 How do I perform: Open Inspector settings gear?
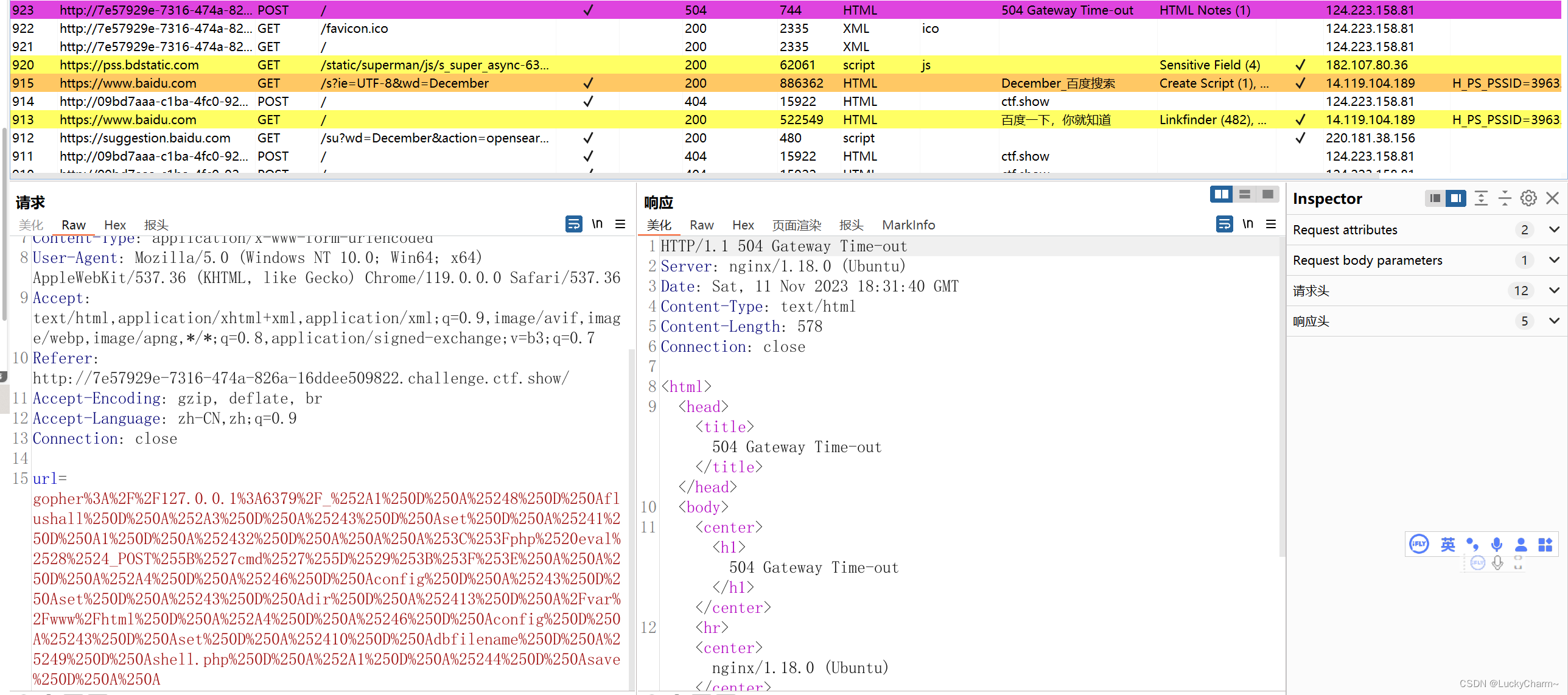click(1528, 198)
